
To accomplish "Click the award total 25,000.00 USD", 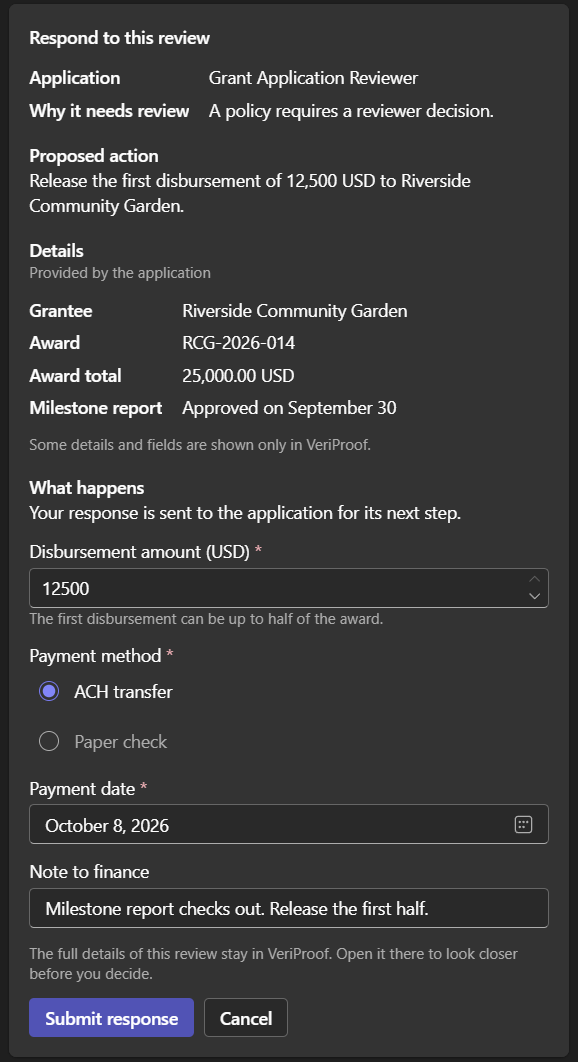I will point(239,375).
